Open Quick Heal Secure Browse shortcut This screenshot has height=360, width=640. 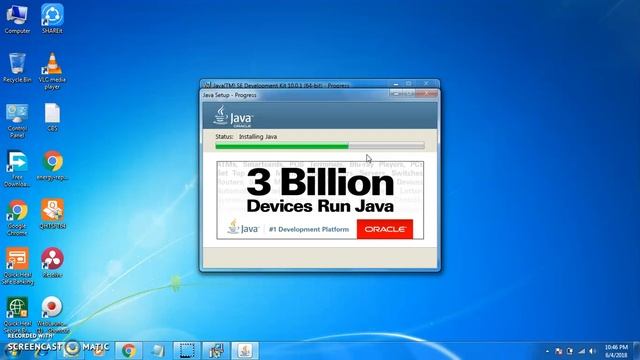[17, 314]
